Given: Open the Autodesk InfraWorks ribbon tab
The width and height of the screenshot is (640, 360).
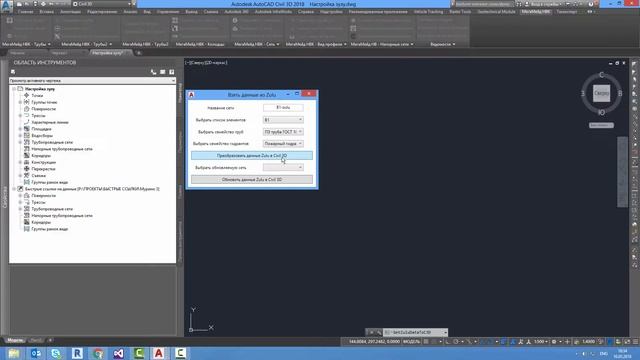Looking at the screenshot, I should tap(273, 12).
